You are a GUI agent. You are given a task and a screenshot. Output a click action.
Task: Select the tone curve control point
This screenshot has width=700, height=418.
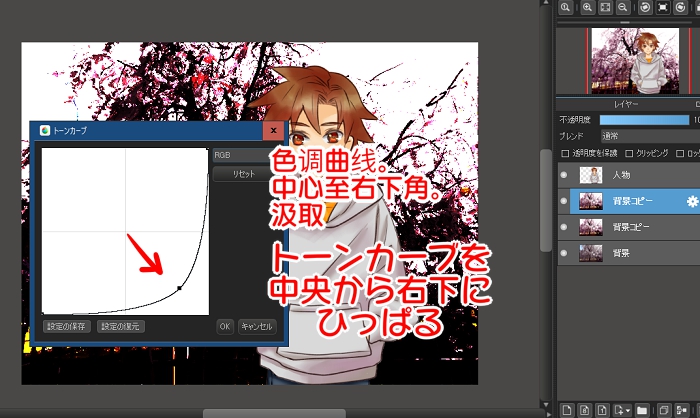(x=179, y=288)
